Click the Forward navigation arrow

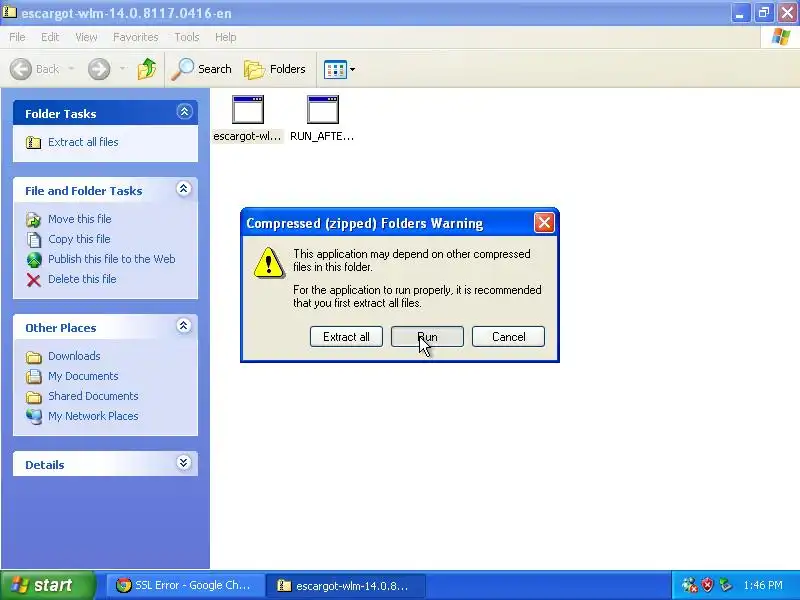[99, 69]
